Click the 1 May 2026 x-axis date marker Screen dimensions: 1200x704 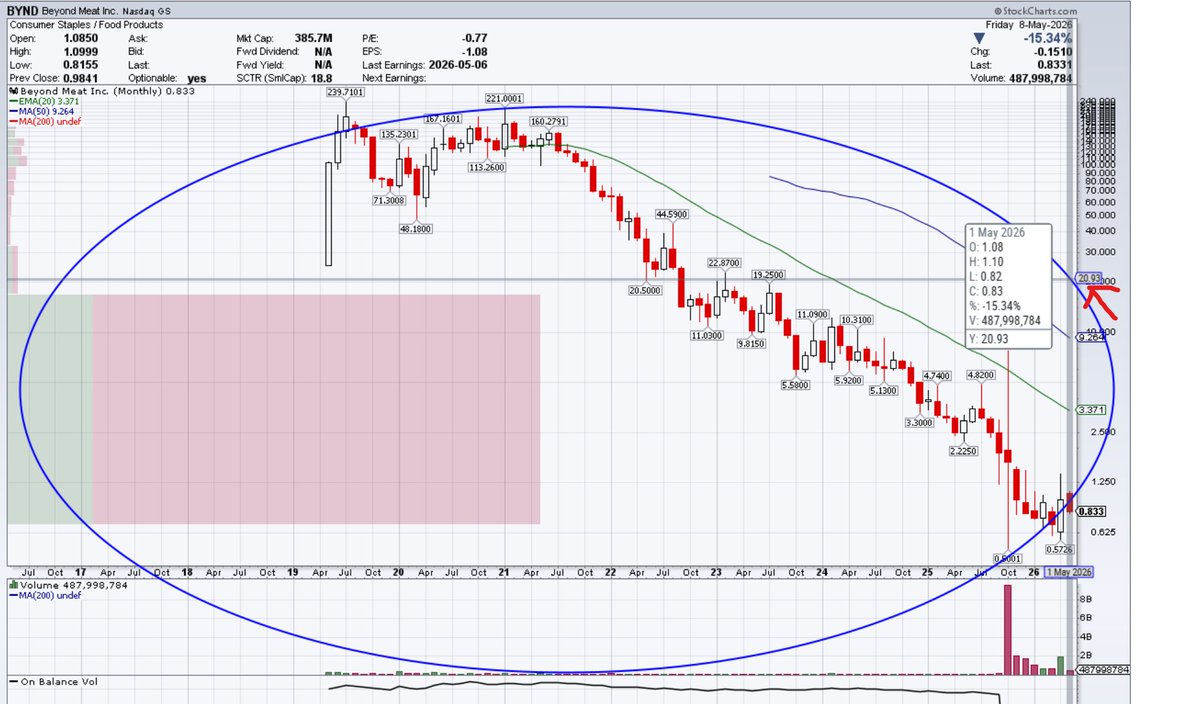coord(1069,572)
